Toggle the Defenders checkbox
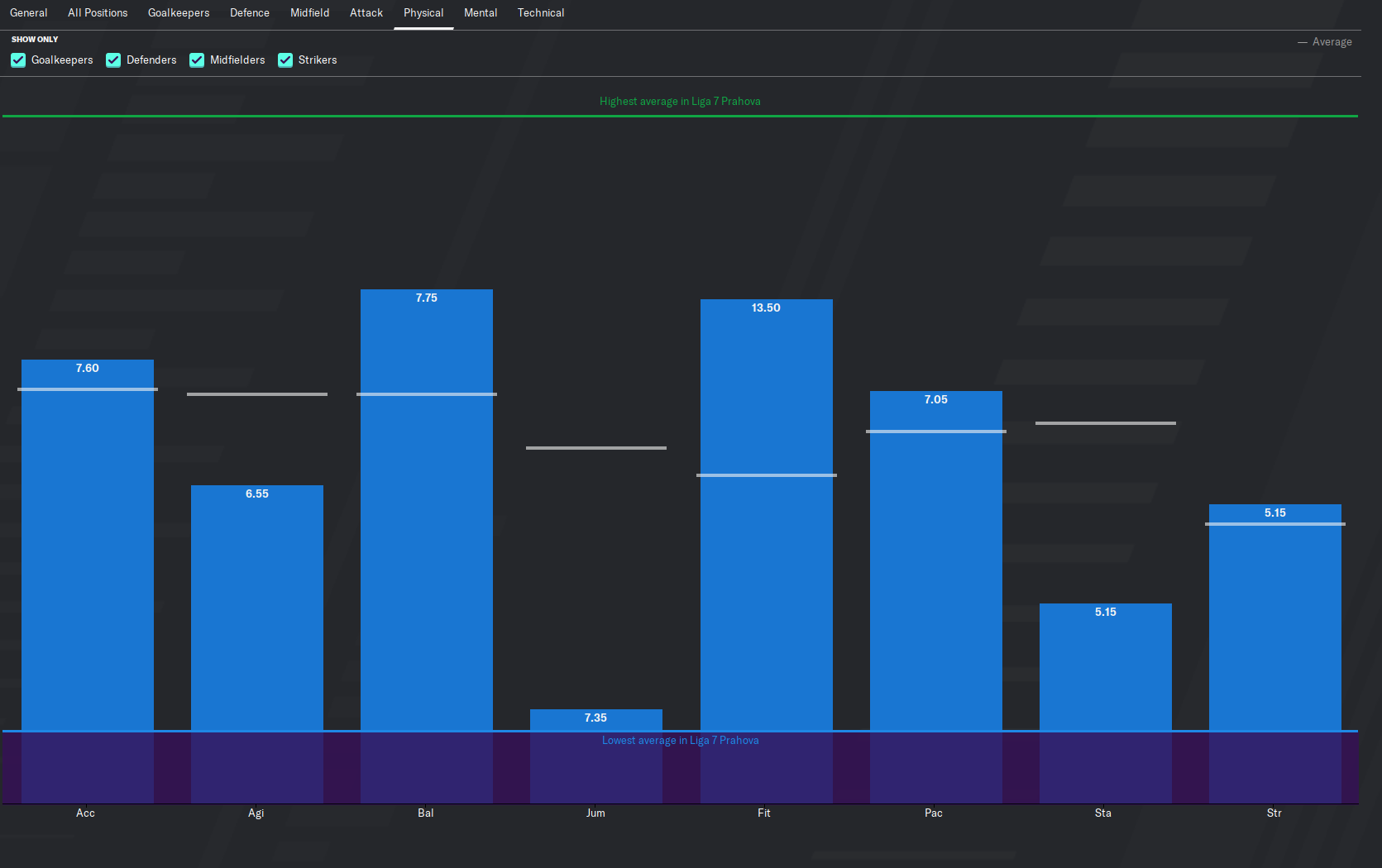 tap(113, 60)
